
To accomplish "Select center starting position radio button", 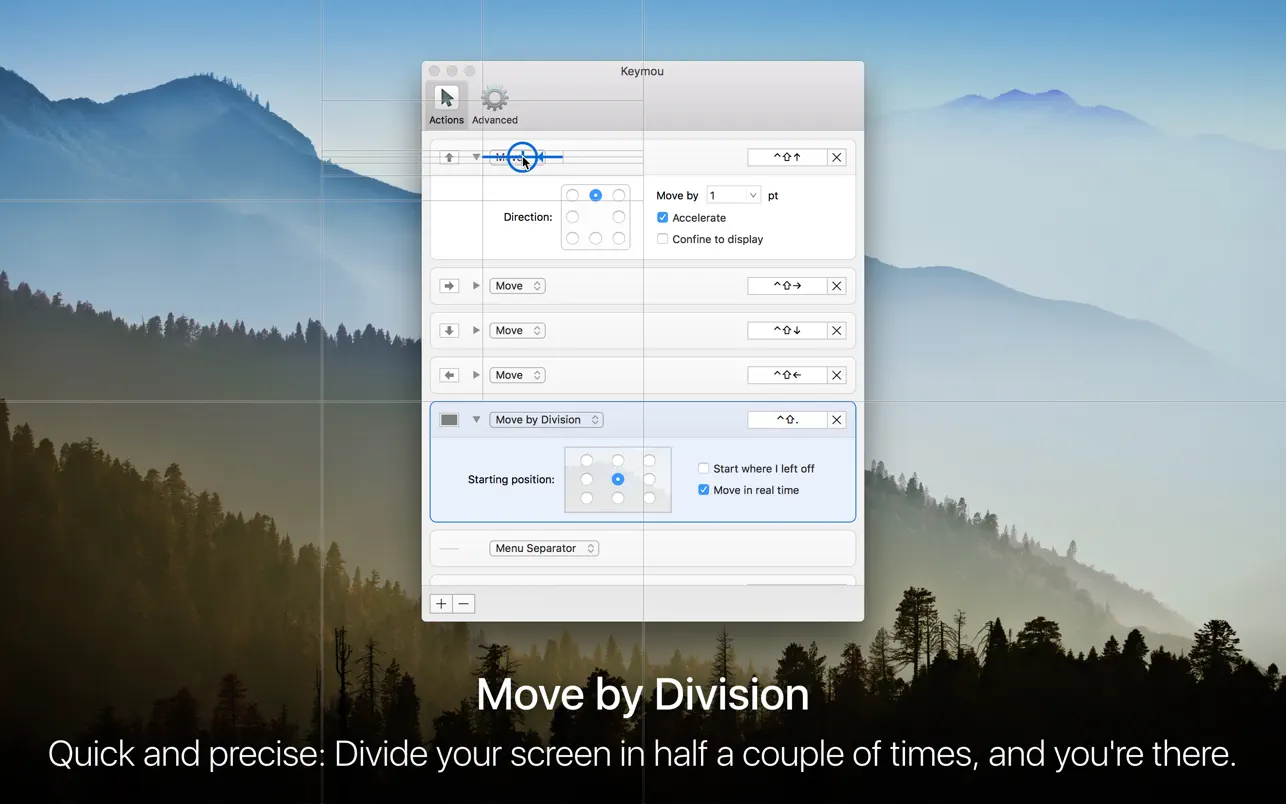I will (618, 479).
